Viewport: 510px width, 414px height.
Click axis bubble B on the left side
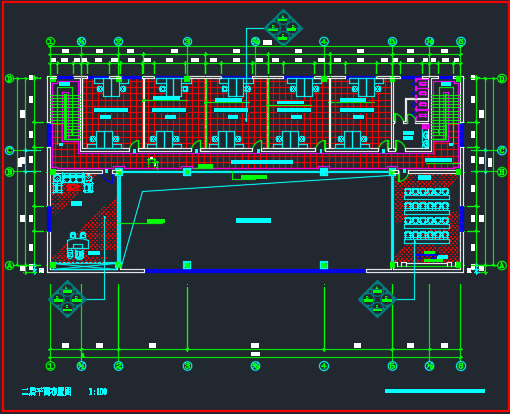(9, 172)
